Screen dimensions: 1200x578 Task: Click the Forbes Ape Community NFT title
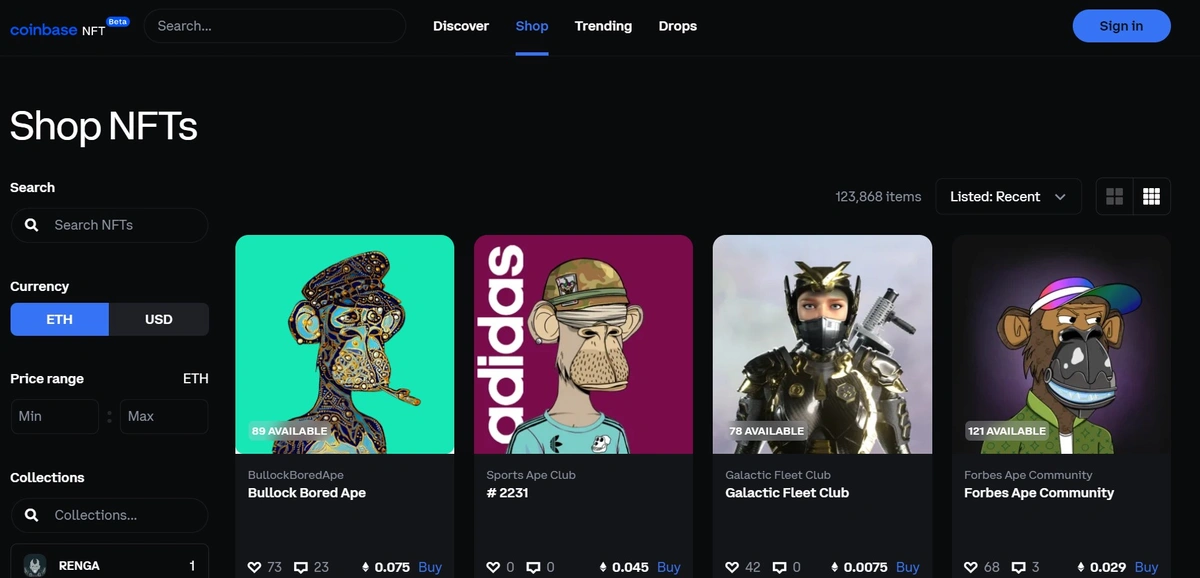[x=1039, y=493]
